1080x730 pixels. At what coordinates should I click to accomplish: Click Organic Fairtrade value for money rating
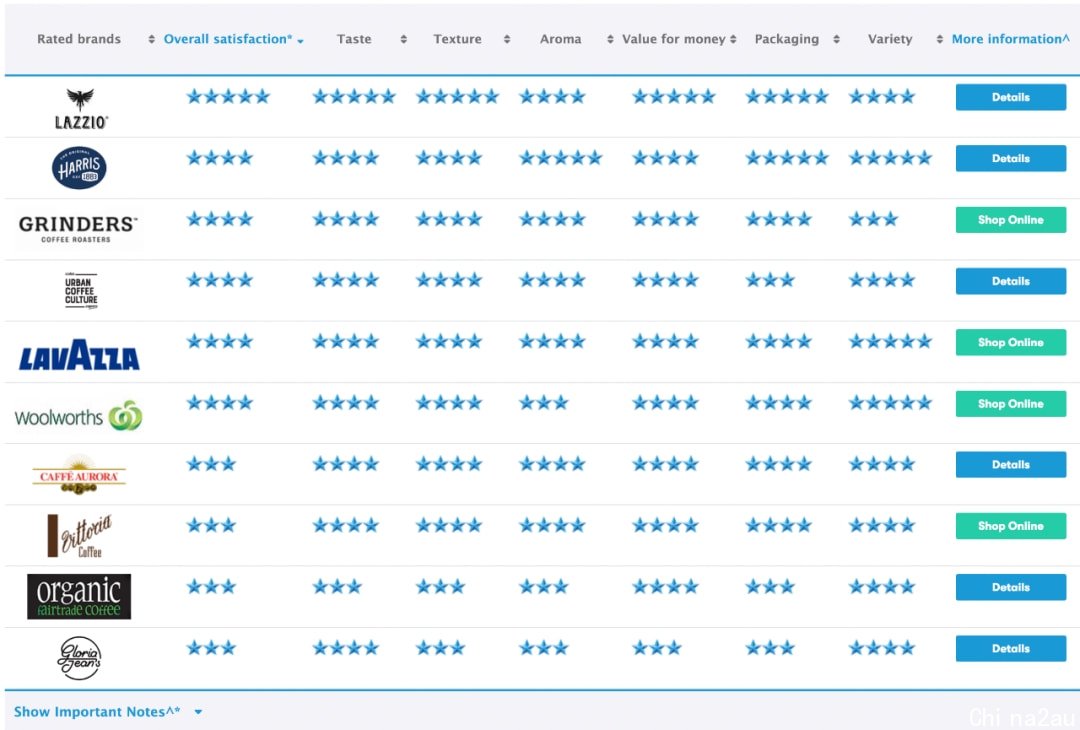665,586
